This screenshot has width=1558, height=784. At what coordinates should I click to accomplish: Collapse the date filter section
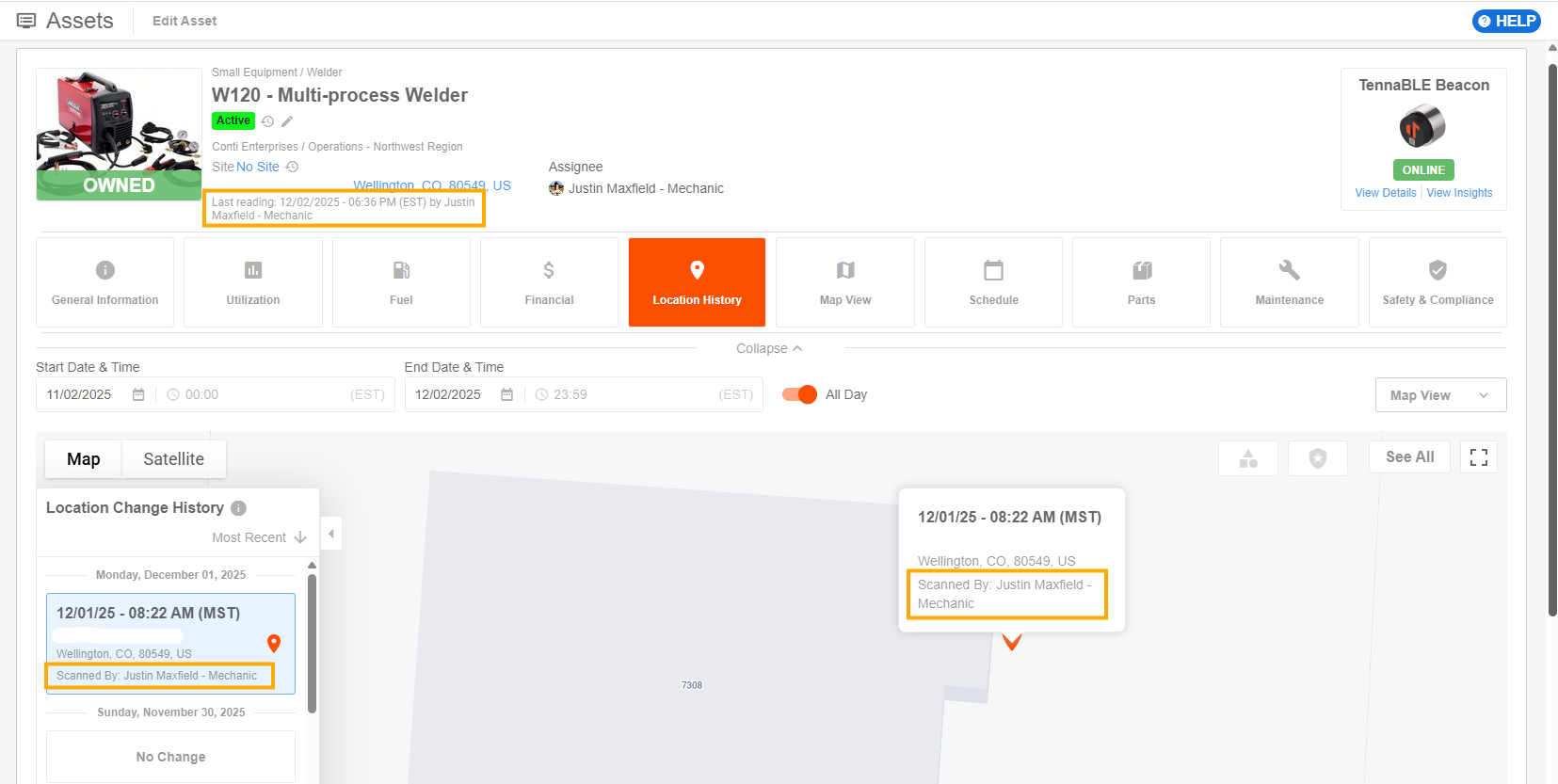[x=769, y=348]
